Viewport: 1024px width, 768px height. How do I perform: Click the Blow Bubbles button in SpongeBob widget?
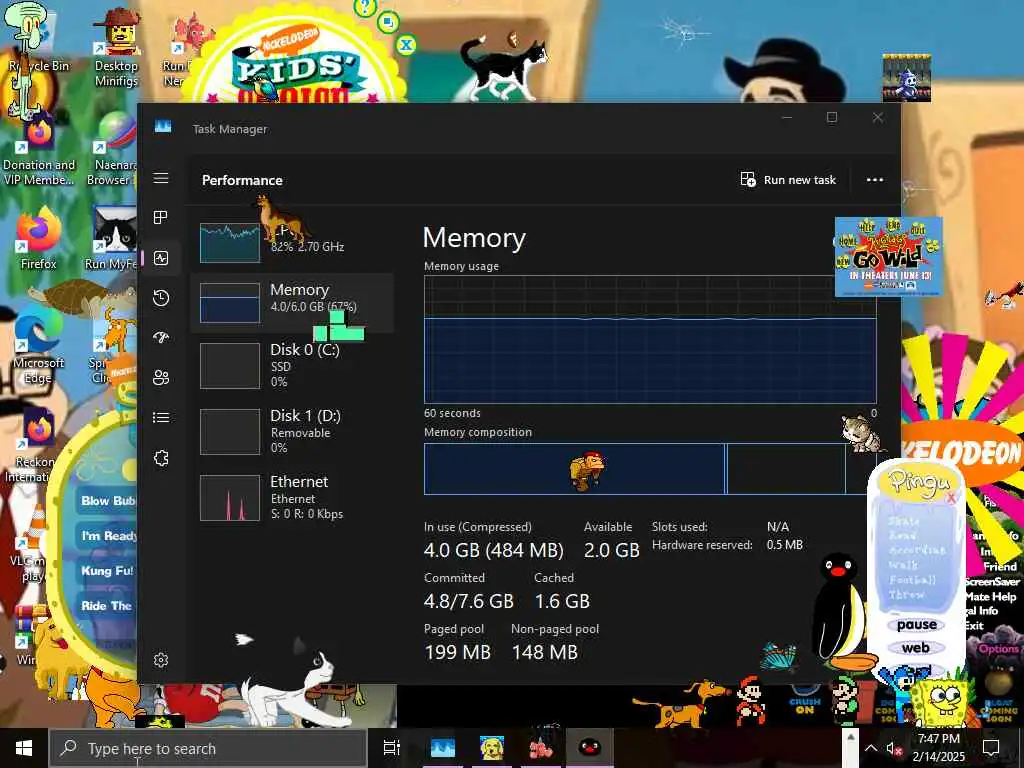coord(106,500)
